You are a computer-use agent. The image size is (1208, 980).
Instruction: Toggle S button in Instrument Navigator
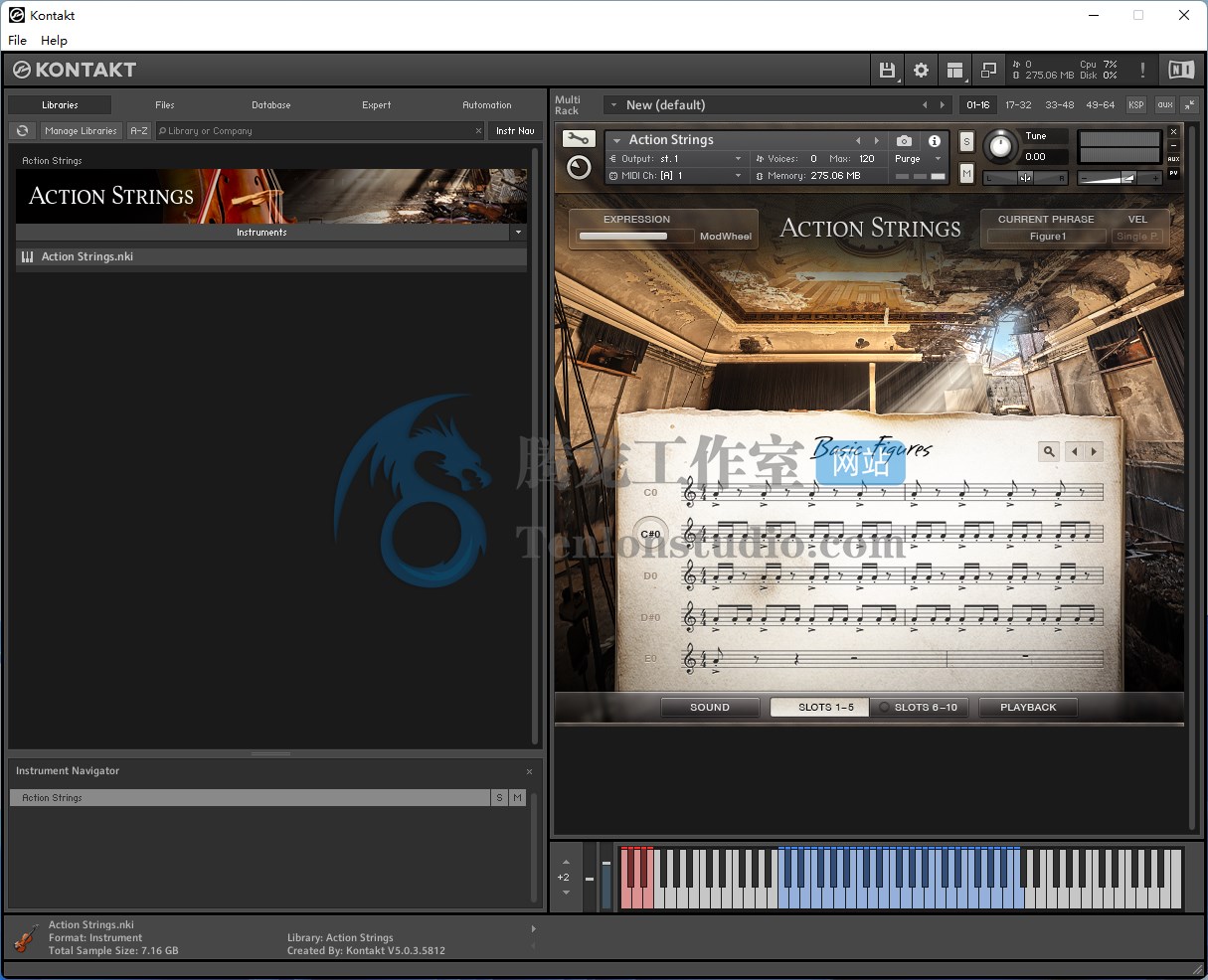click(x=499, y=797)
